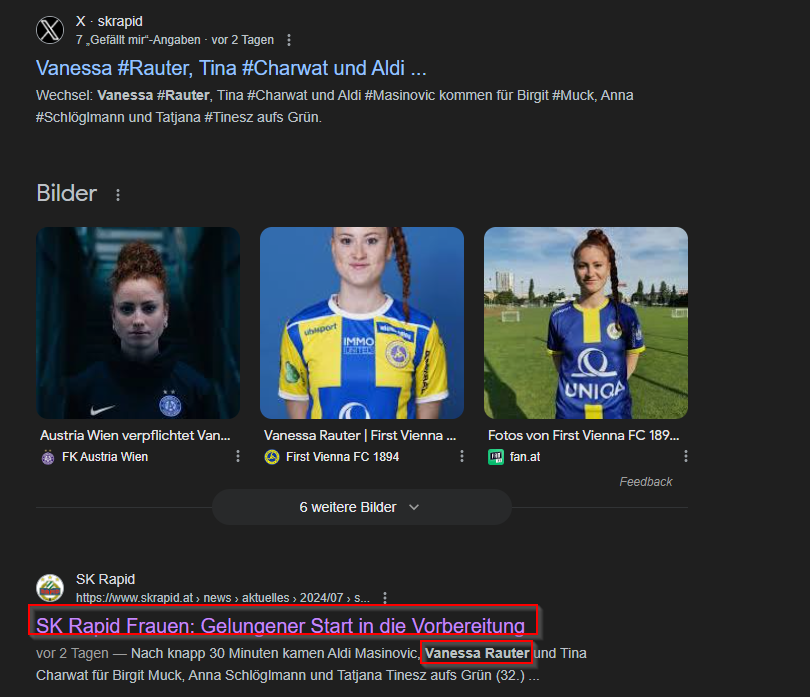
Task: Open more options for the fan.at image
Action: point(686,456)
